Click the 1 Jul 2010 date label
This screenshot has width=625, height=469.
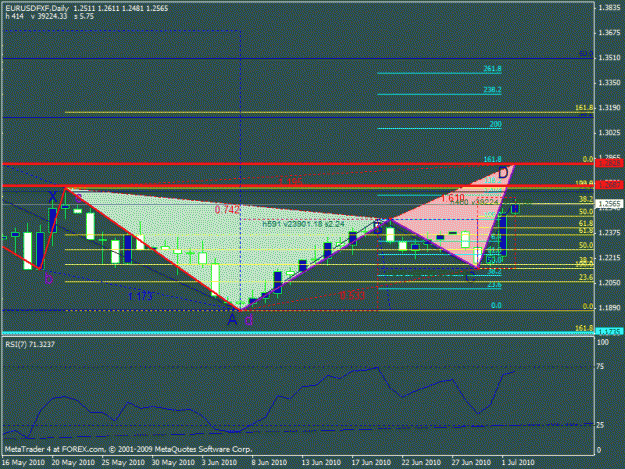point(518,462)
